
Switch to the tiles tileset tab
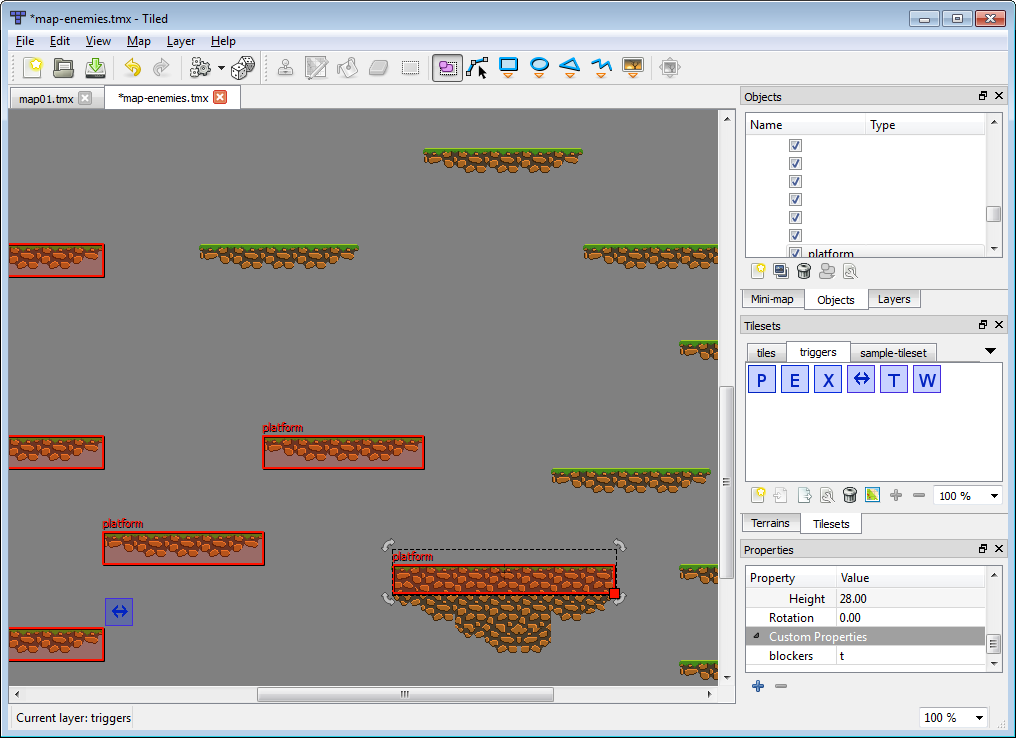click(766, 352)
